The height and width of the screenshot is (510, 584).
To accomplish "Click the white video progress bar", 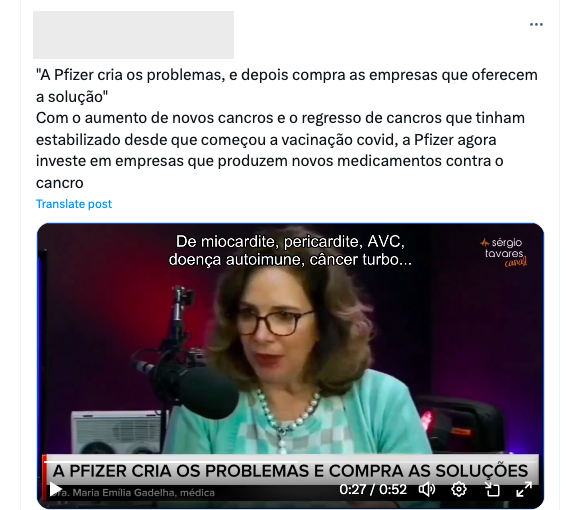I will 171,462.
